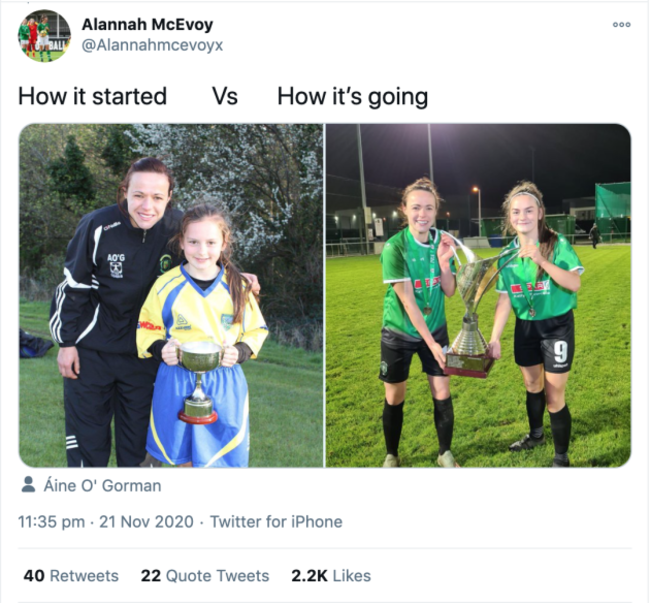View the 22 Quote Tweets list
This screenshot has width=650, height=603.
(x=205, y=576)
